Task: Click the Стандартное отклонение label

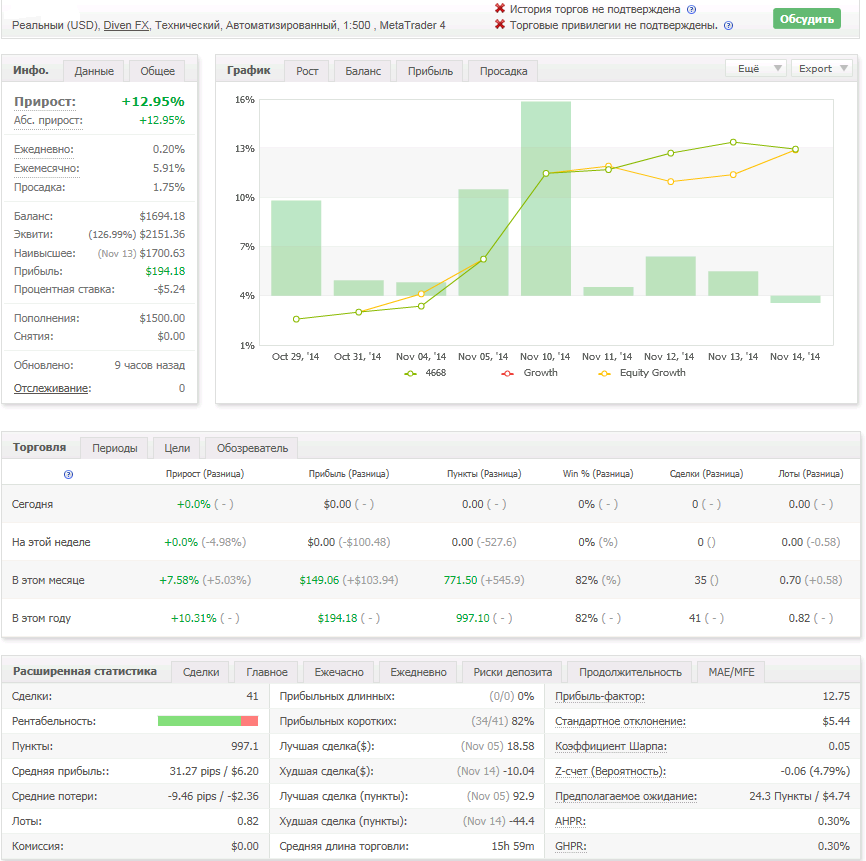Action: [x=620, y=721]
